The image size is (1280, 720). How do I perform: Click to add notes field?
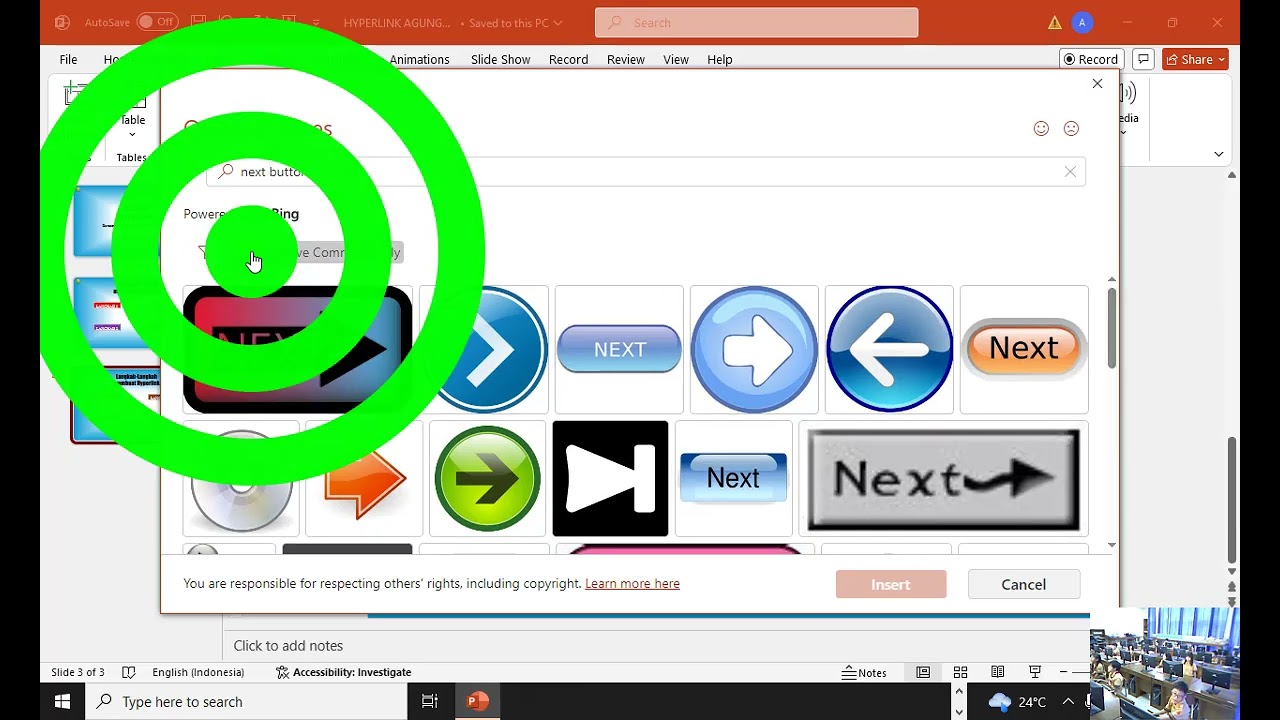point(288,646)
